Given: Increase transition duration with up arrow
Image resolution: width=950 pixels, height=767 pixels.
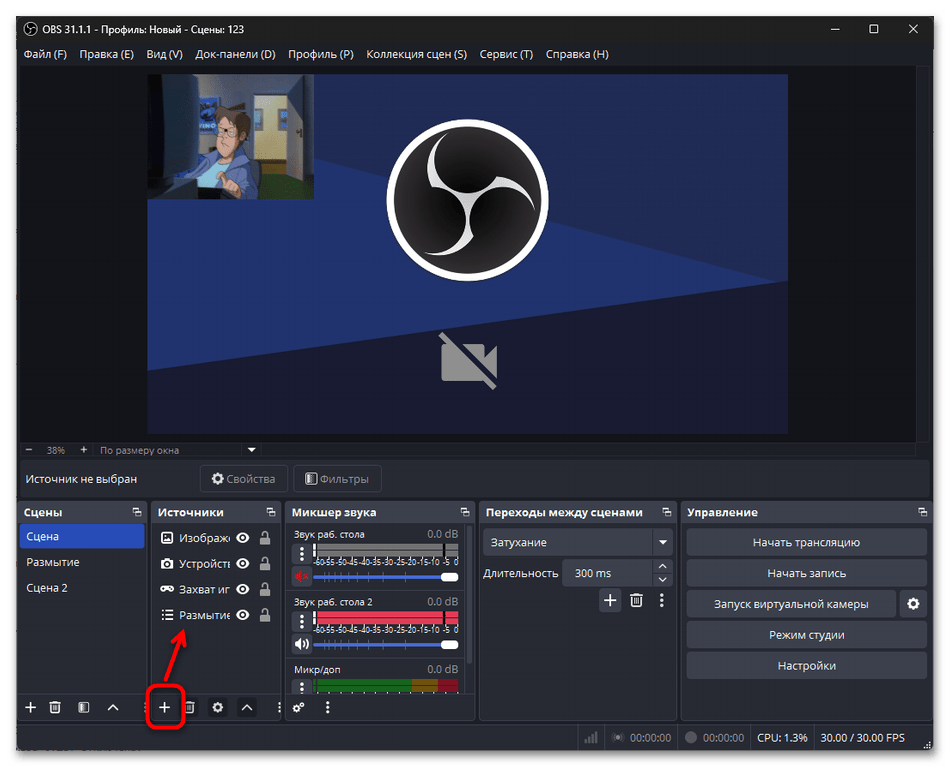Looking at the screenshot, I should point(662,567).
